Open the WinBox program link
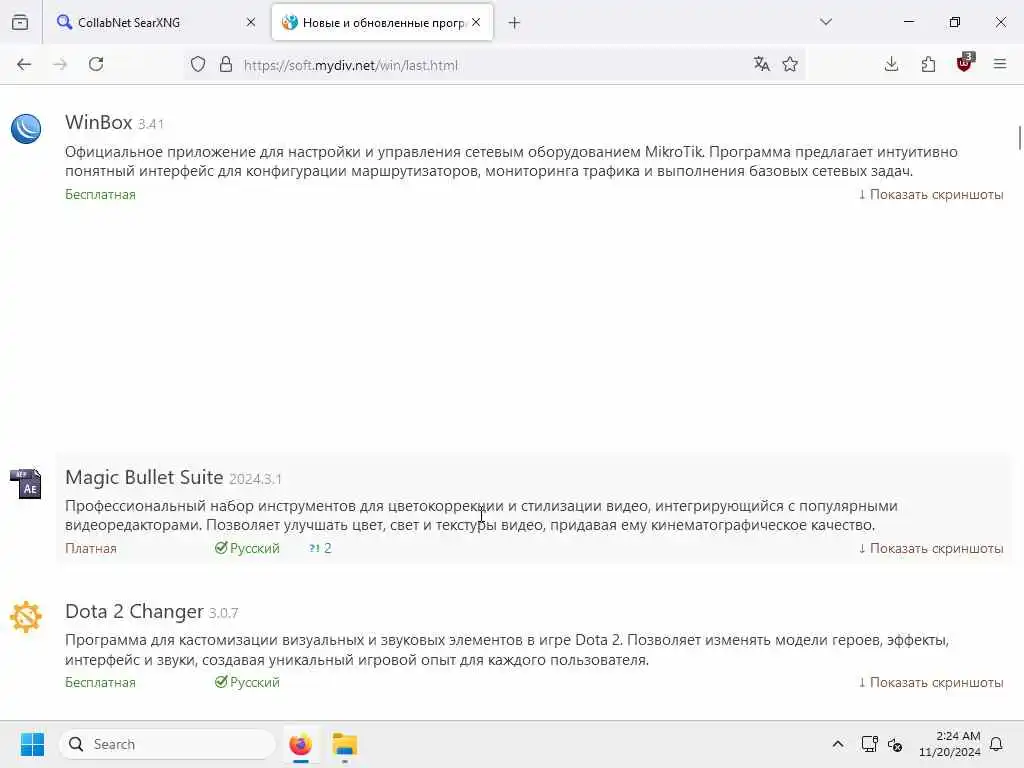1024x768 pixels. [99, 122]
